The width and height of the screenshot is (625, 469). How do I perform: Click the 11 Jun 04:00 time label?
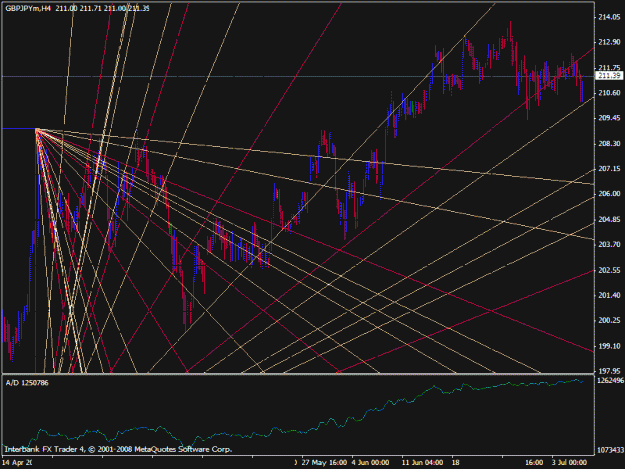(x=422, y=463)
